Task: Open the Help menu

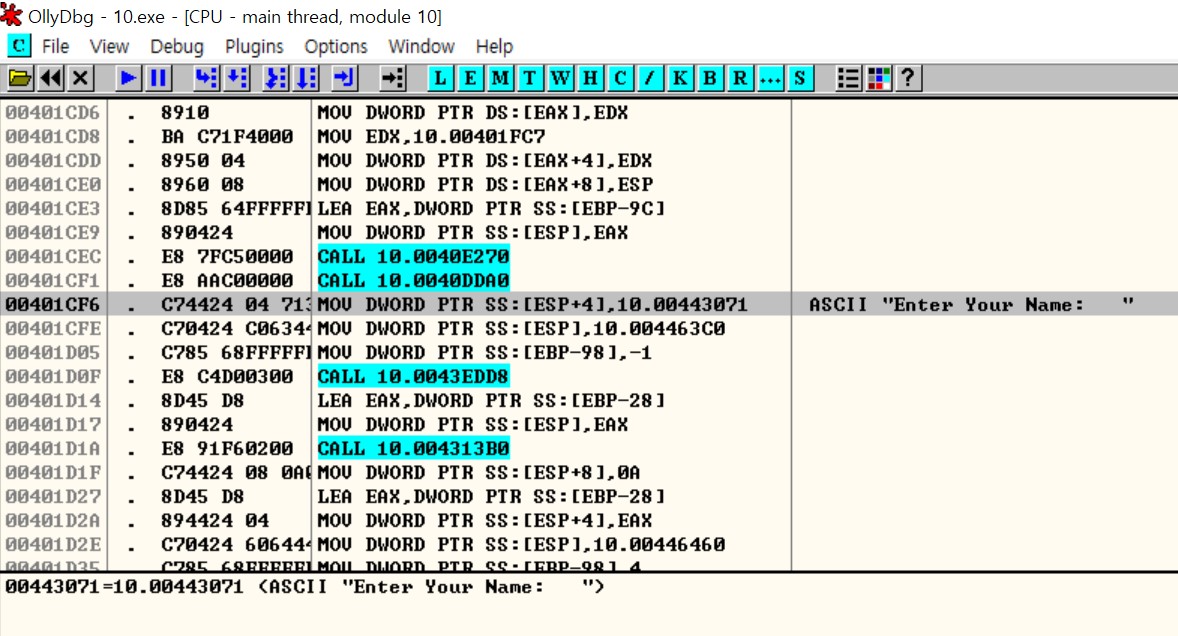Action: pyautogui.click(x=494, y=47)
